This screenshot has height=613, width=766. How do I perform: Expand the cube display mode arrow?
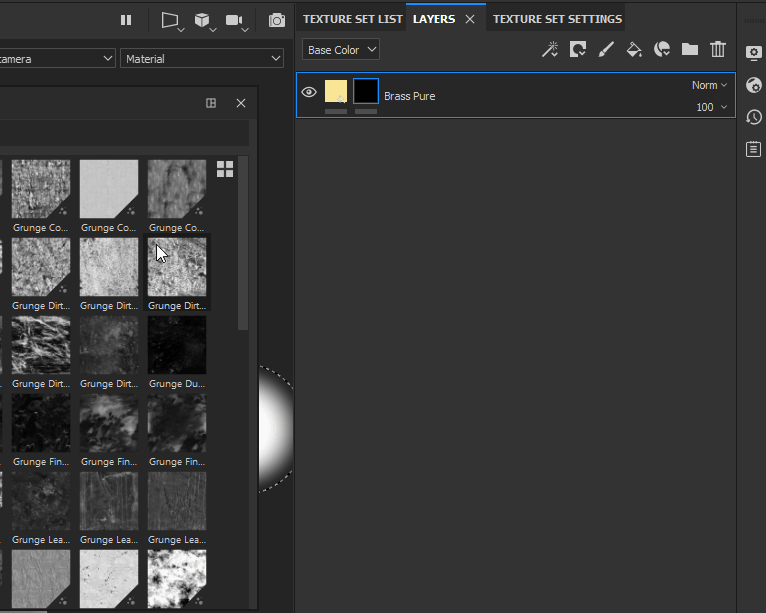(x=213, y=30)
